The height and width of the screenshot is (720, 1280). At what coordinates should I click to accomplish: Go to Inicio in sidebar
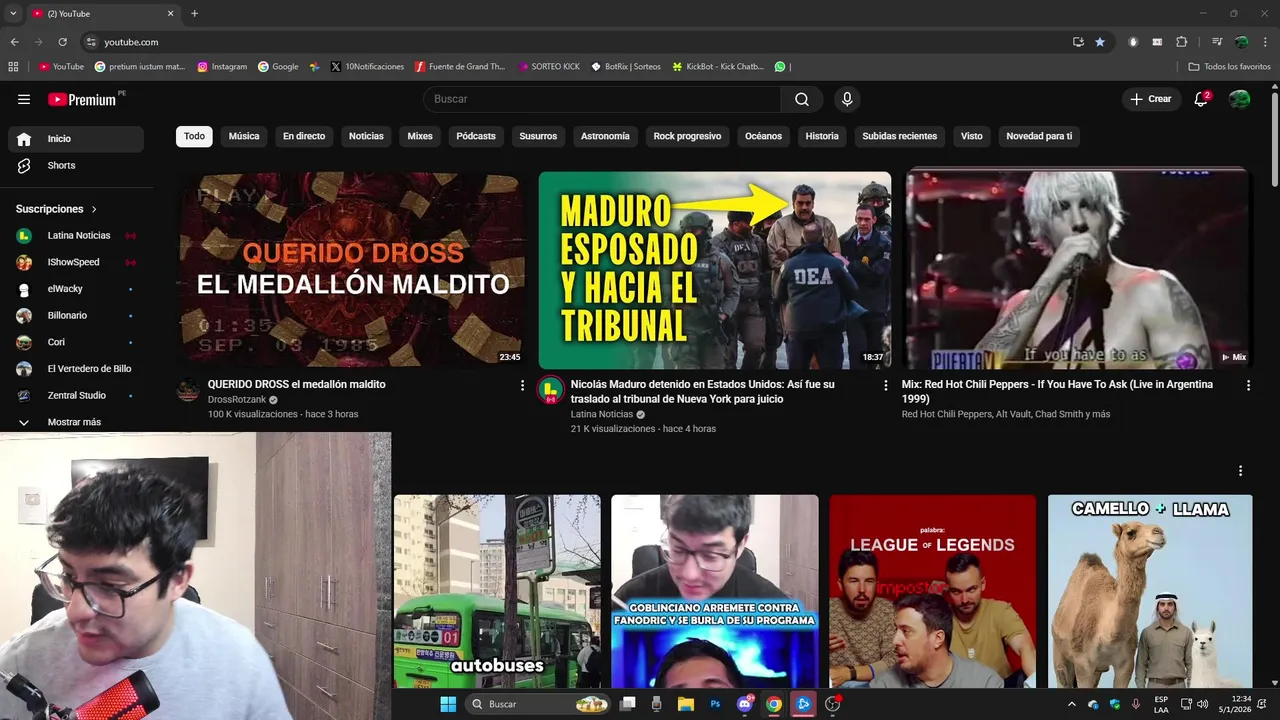76,139
